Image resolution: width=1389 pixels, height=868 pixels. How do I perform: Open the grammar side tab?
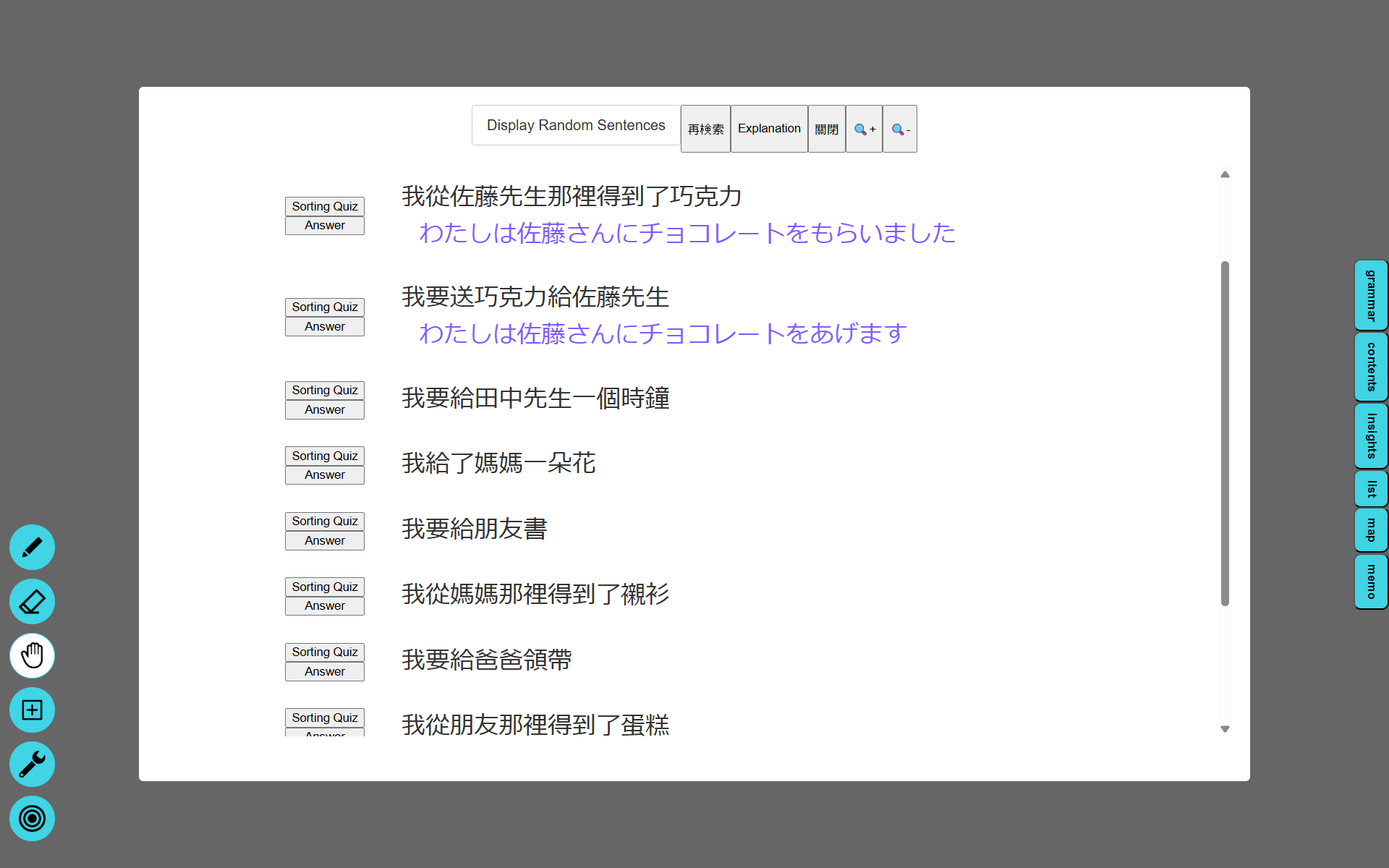click(1371, 295)
